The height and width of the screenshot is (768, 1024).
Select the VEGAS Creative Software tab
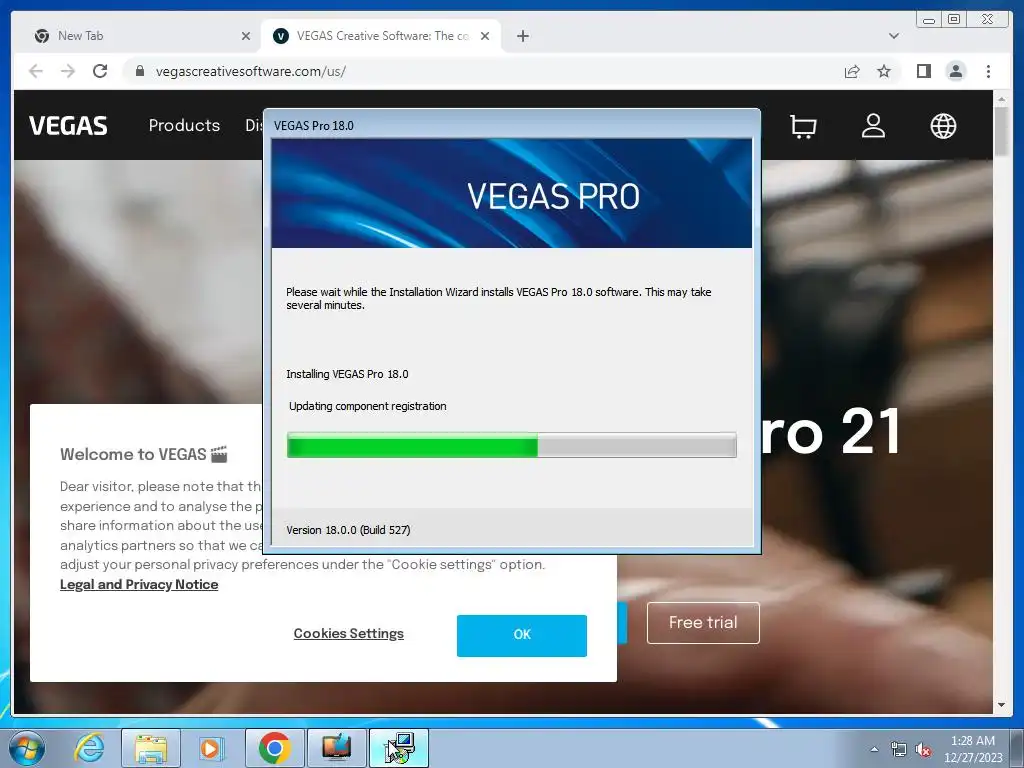pyautogui.click(x=381, y=36)
